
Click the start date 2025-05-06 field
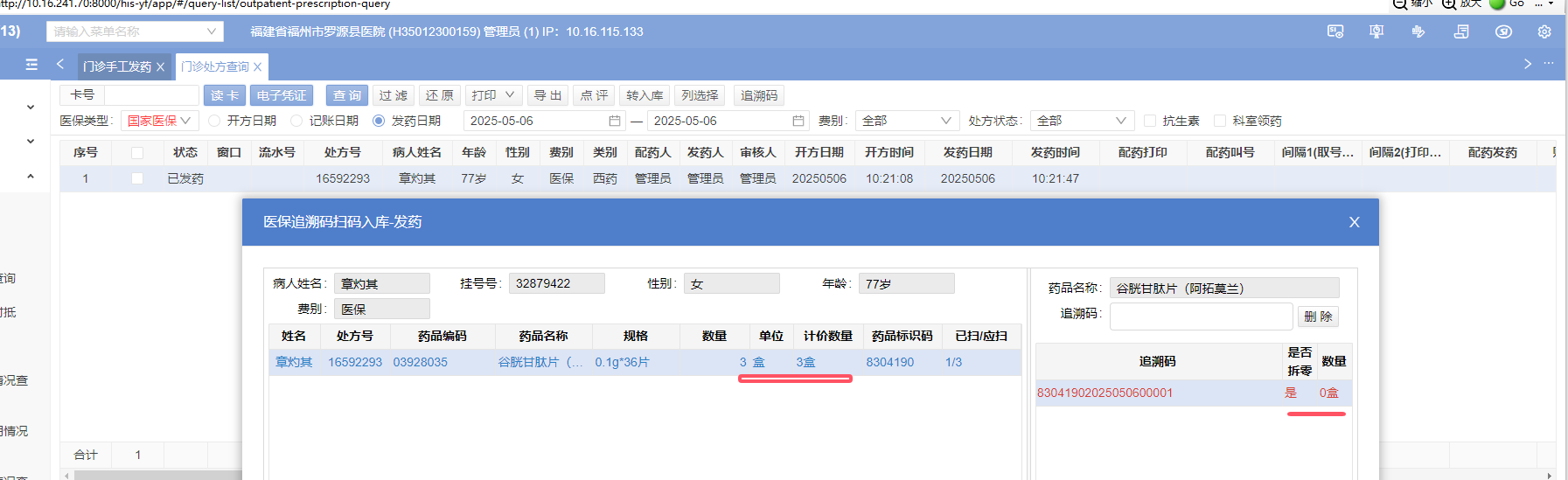pyautogui.click(x=546, y=121)
